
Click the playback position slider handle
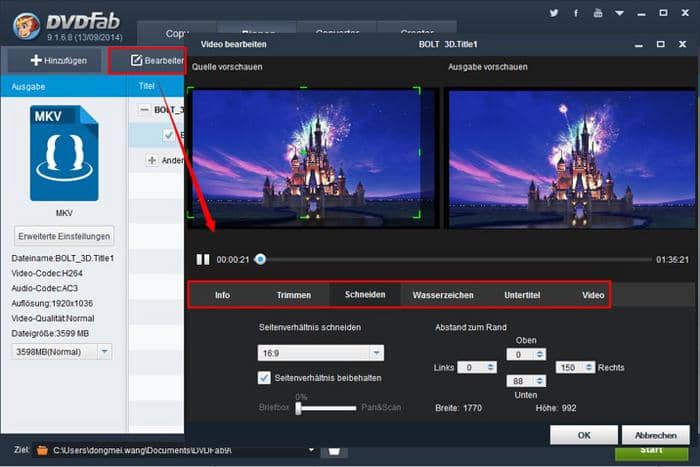tap(260, 259)
